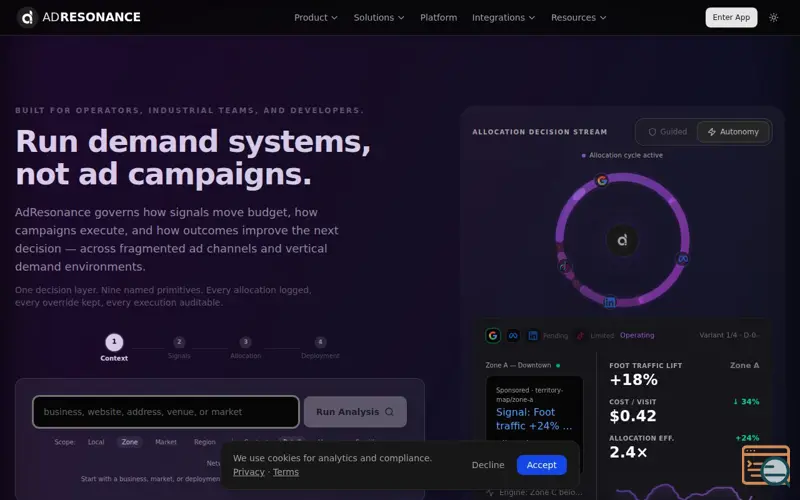Click the green 34% cost decrease indicator

coord(746,402)
